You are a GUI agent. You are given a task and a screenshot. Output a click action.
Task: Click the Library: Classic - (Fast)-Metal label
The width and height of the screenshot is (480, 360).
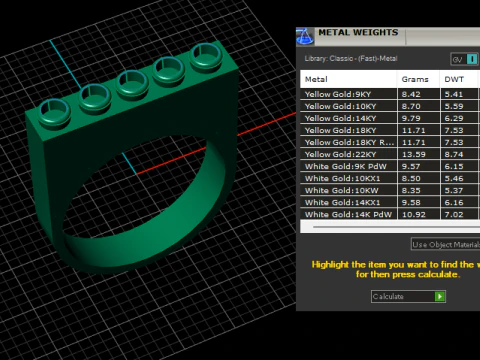351,59
